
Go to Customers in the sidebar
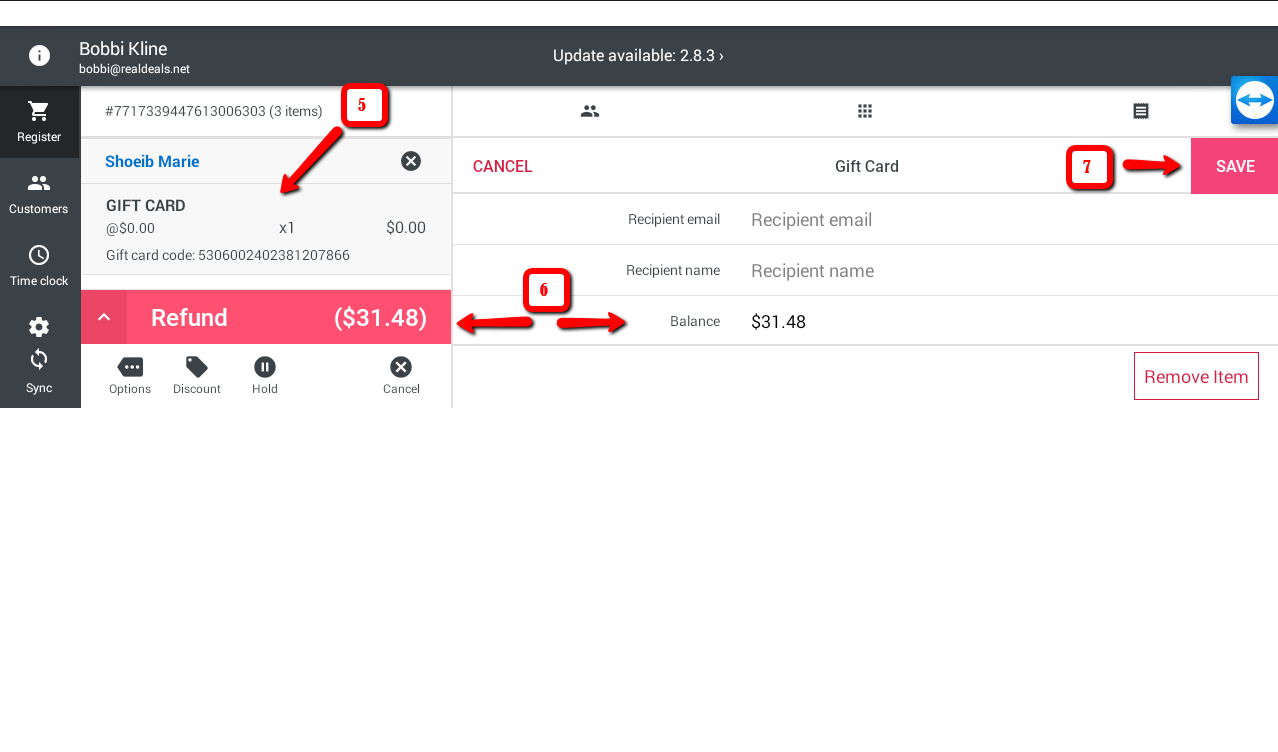click(39, 194)
